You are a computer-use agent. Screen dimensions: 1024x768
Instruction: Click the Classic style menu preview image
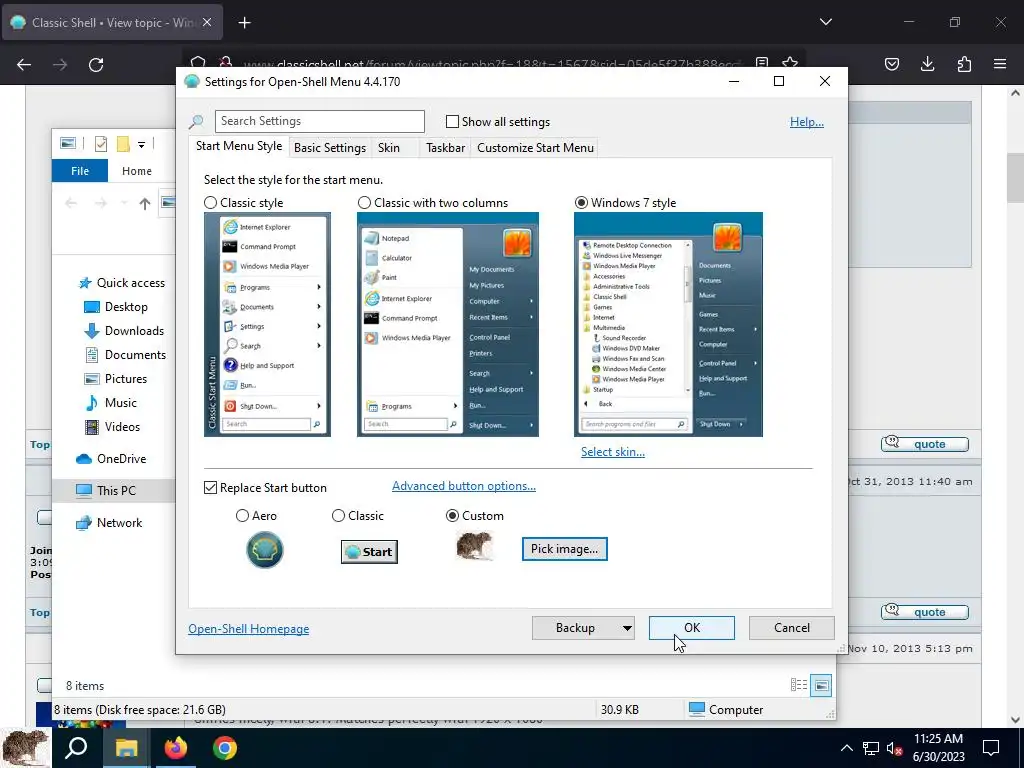267,325
